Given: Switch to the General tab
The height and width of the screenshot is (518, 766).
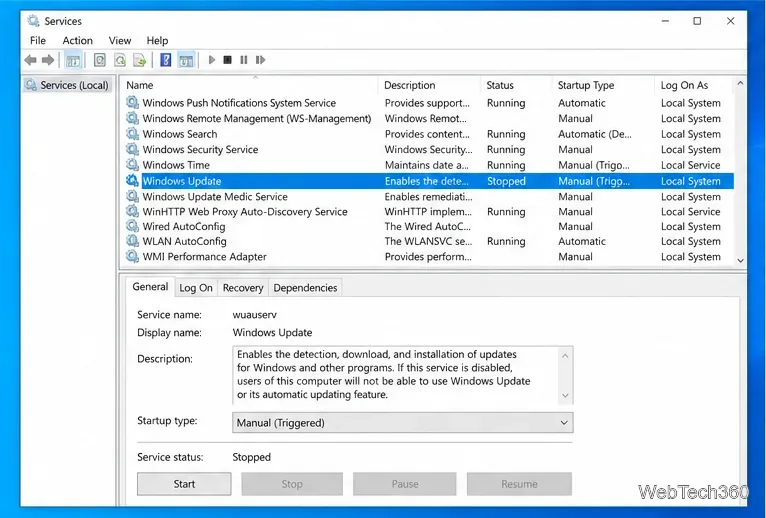Looking at the screenshot, I should coord(150,286).
